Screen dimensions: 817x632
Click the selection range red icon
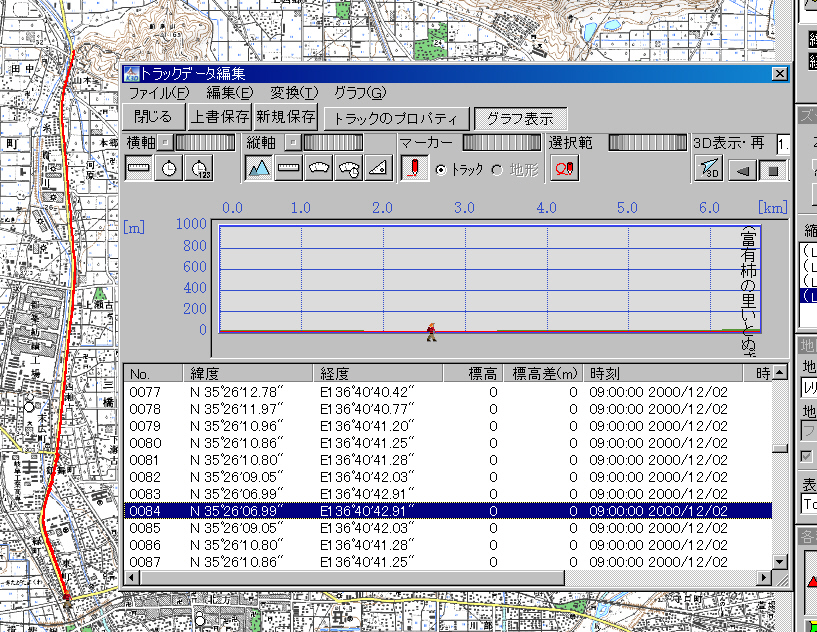[x=564, y=169]
